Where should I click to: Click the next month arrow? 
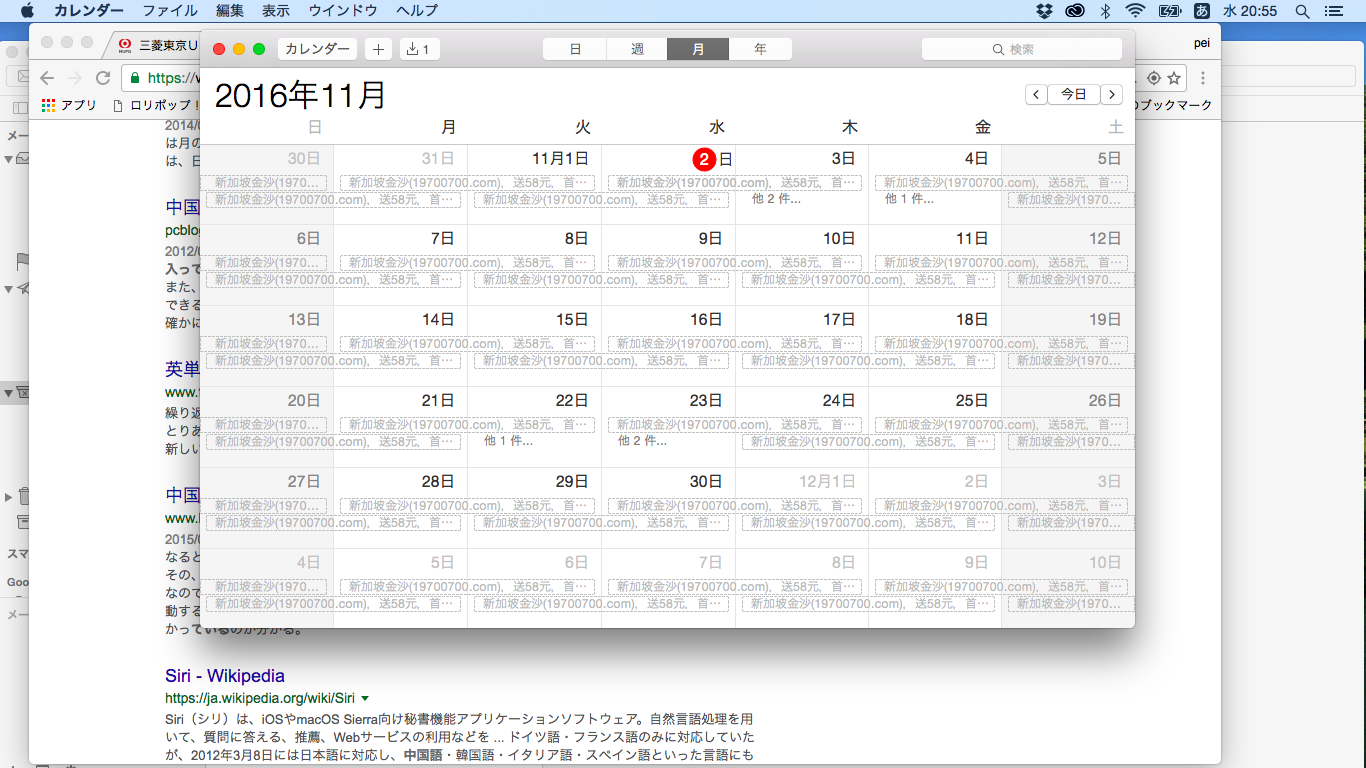point(1111,94)
